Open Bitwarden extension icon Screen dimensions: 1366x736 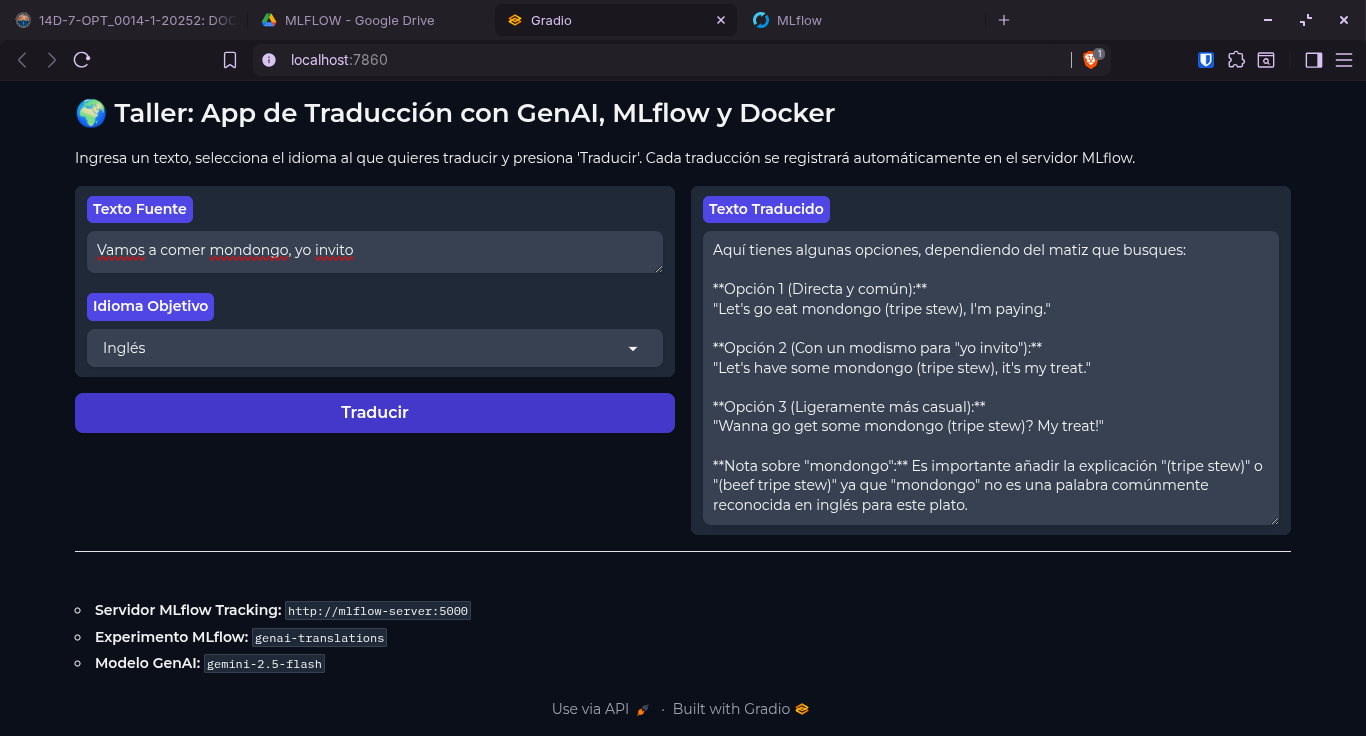[x=1206, y=60]
